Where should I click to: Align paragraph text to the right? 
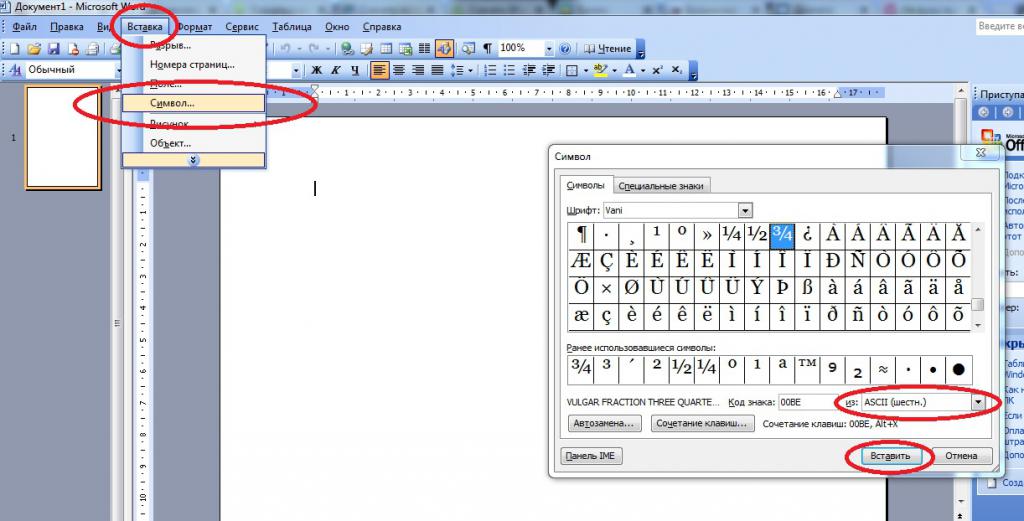coord(418,70)
